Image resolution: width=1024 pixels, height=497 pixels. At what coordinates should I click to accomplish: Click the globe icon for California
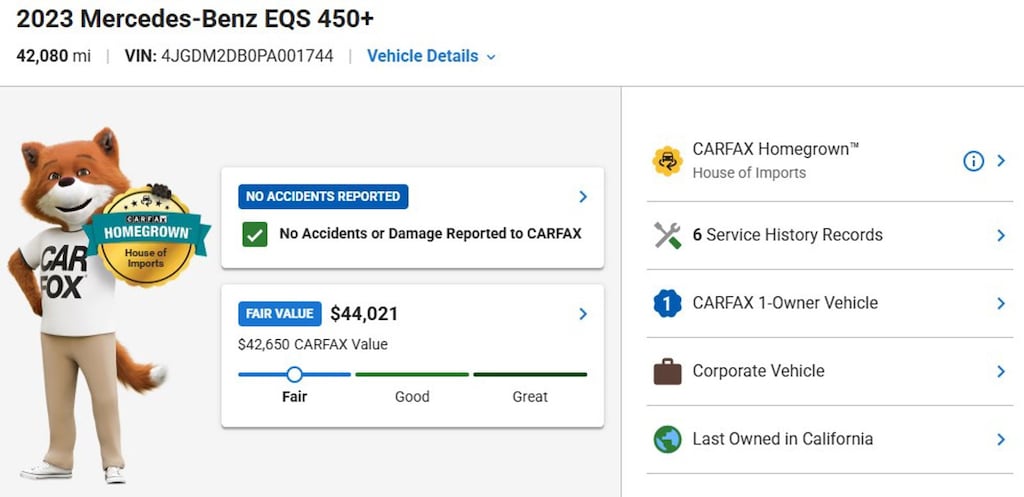pos(667,439)
